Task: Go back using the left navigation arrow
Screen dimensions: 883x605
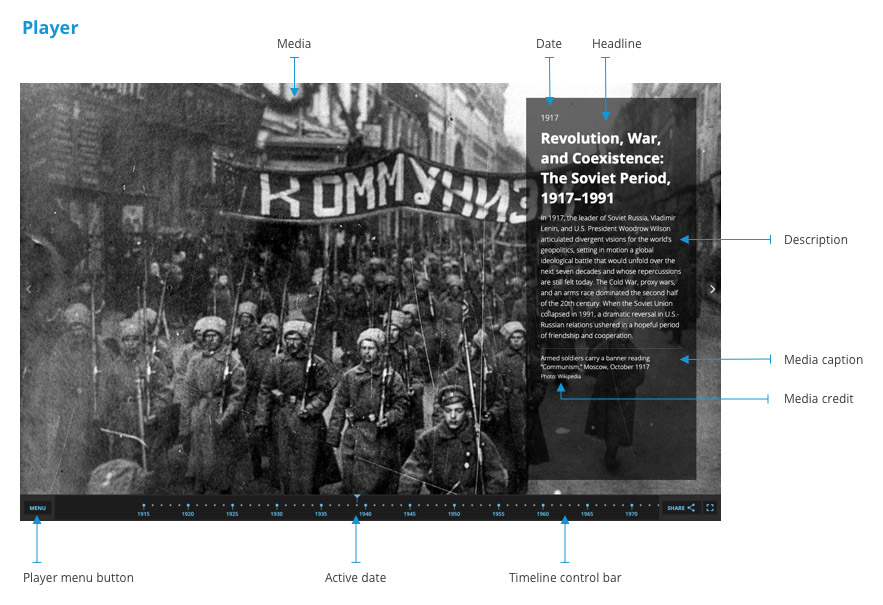Action: (29, 289)
